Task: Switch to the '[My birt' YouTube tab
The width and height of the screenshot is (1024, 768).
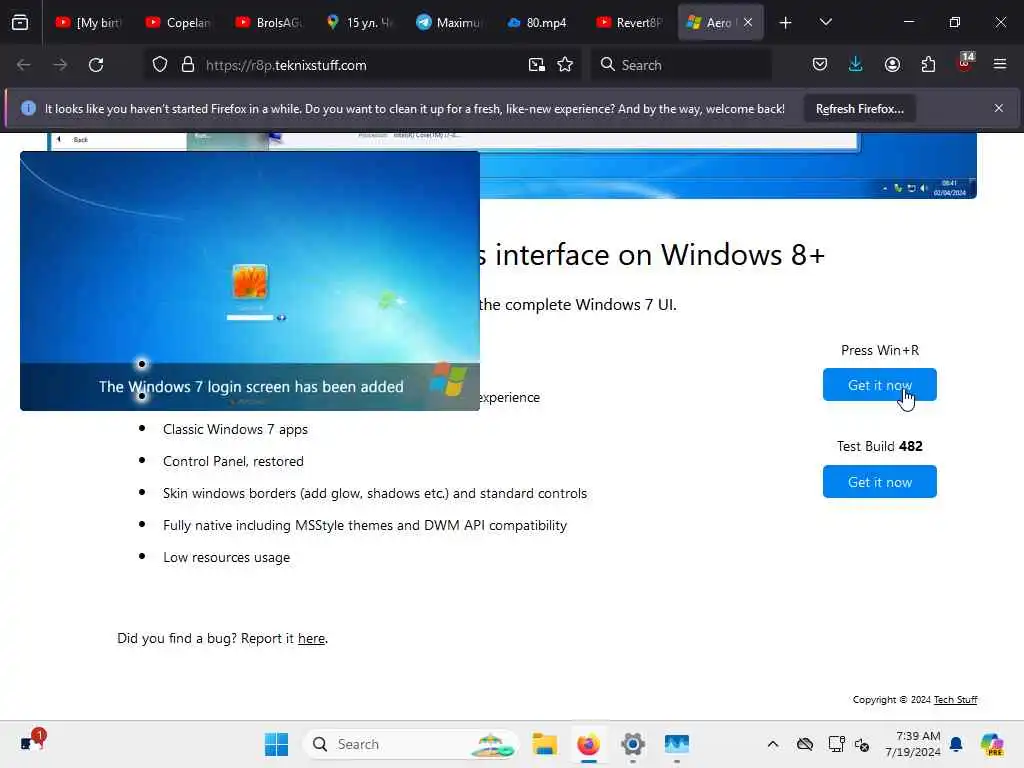Action: pos(88,22)
